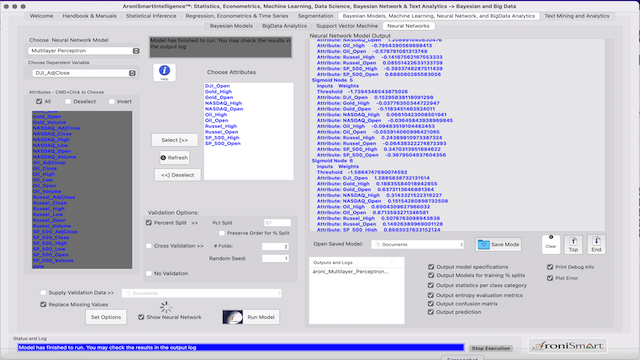Screen dimensions: 640x360
Task: Select the Neural Networks sub-tab
Action: [408, 26]
